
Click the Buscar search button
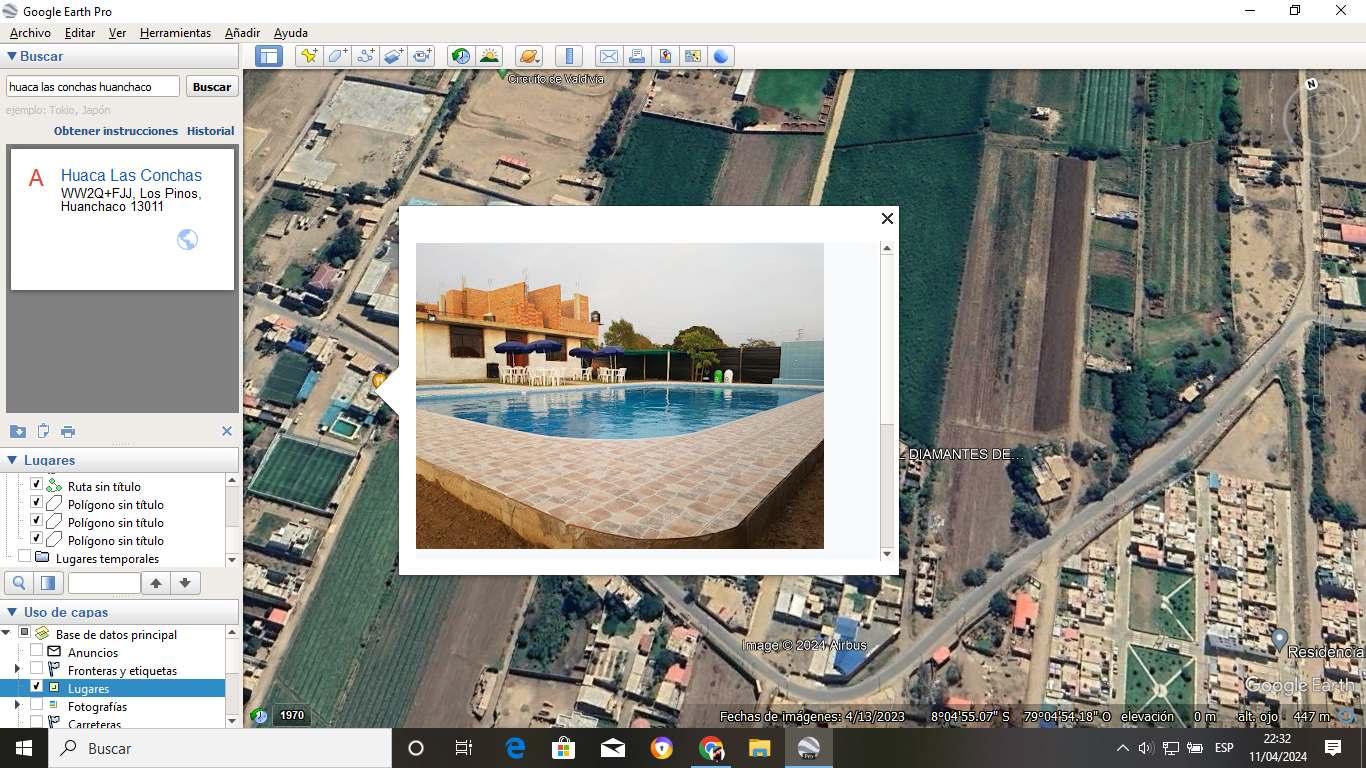click(212, 87)
